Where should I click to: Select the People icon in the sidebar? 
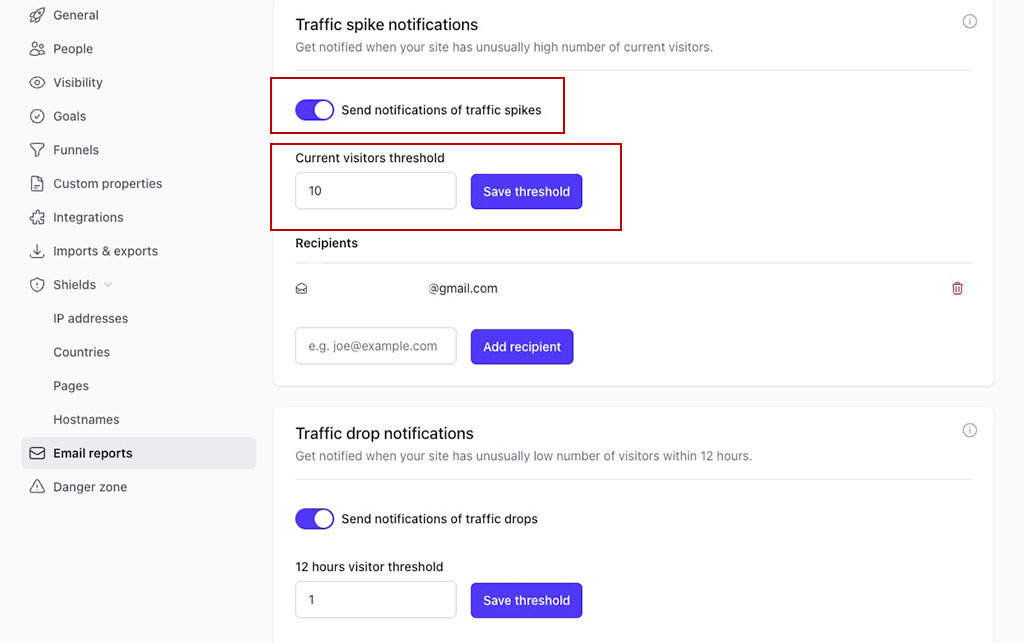click(x=36, y=48)
